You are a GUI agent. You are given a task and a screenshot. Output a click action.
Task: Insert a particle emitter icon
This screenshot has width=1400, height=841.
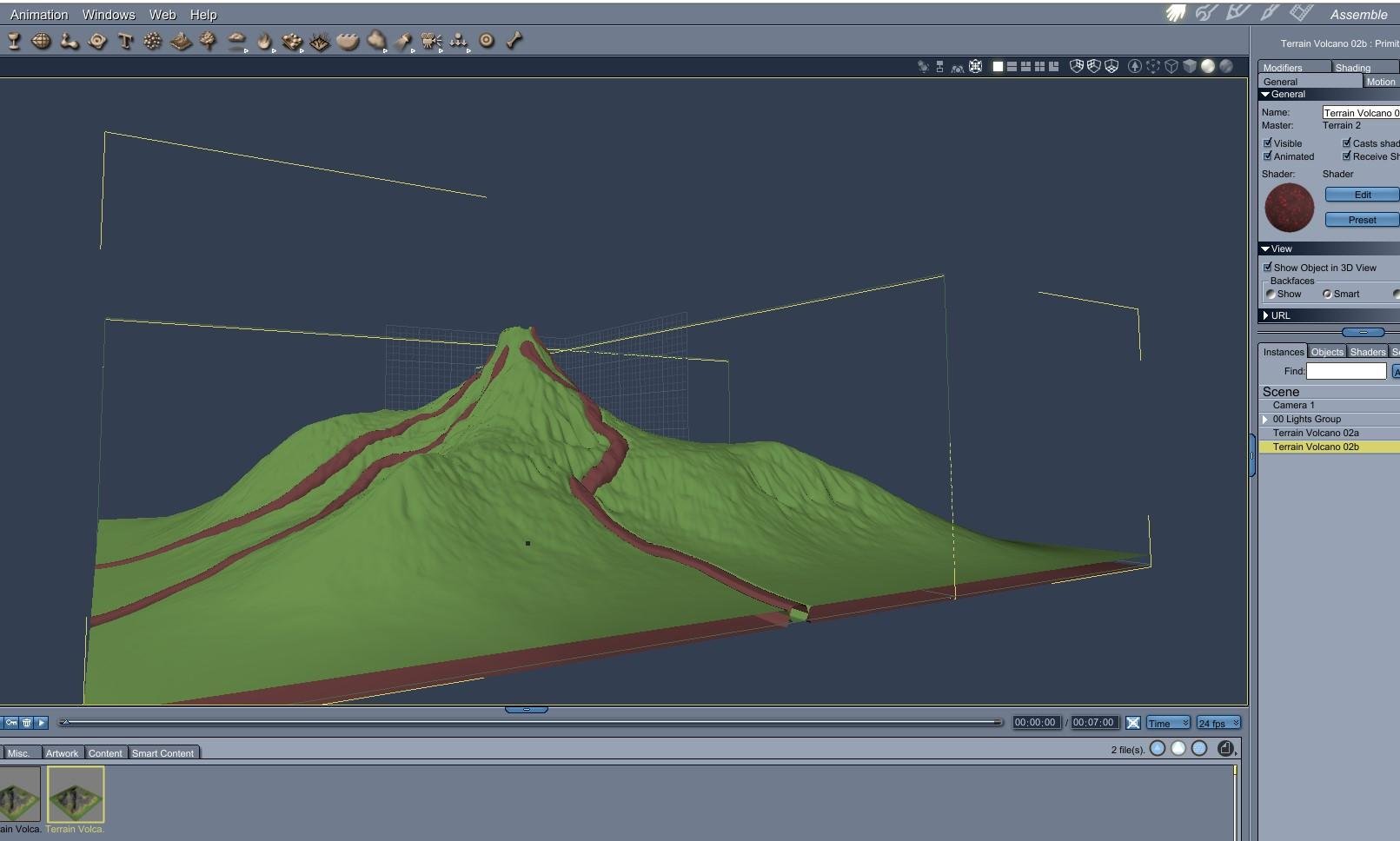pos(153,41)
